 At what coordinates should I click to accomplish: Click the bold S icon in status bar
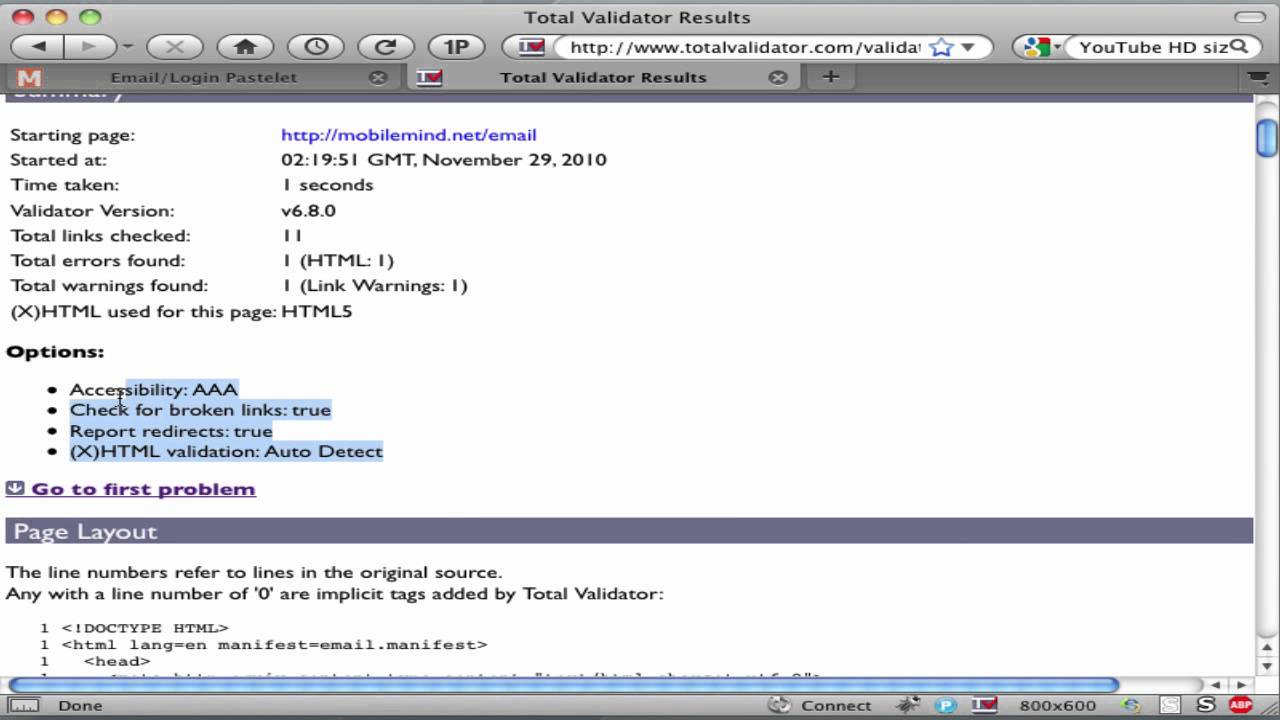(1204, 705)
